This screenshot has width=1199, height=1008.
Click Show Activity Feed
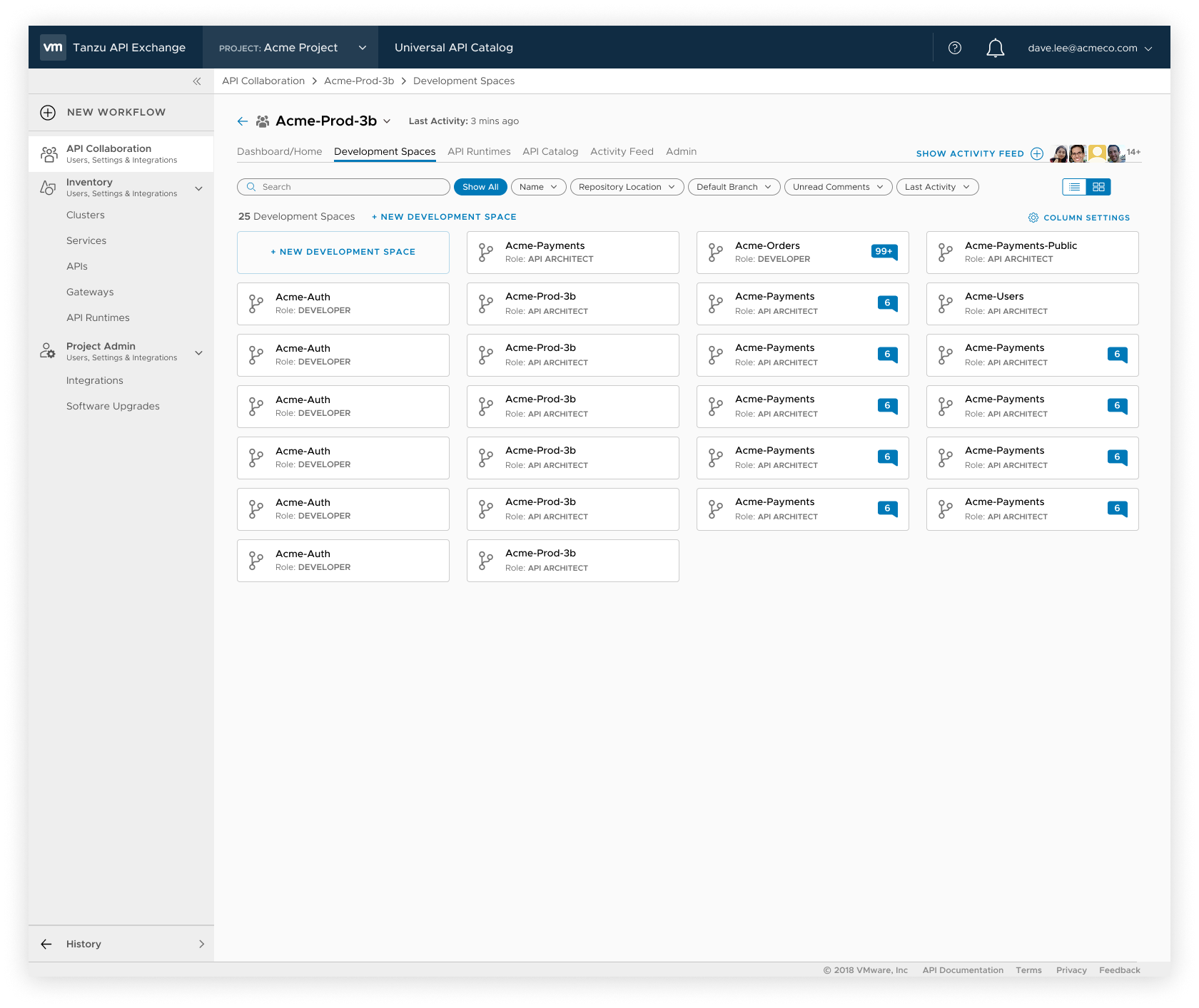[970, 153]
